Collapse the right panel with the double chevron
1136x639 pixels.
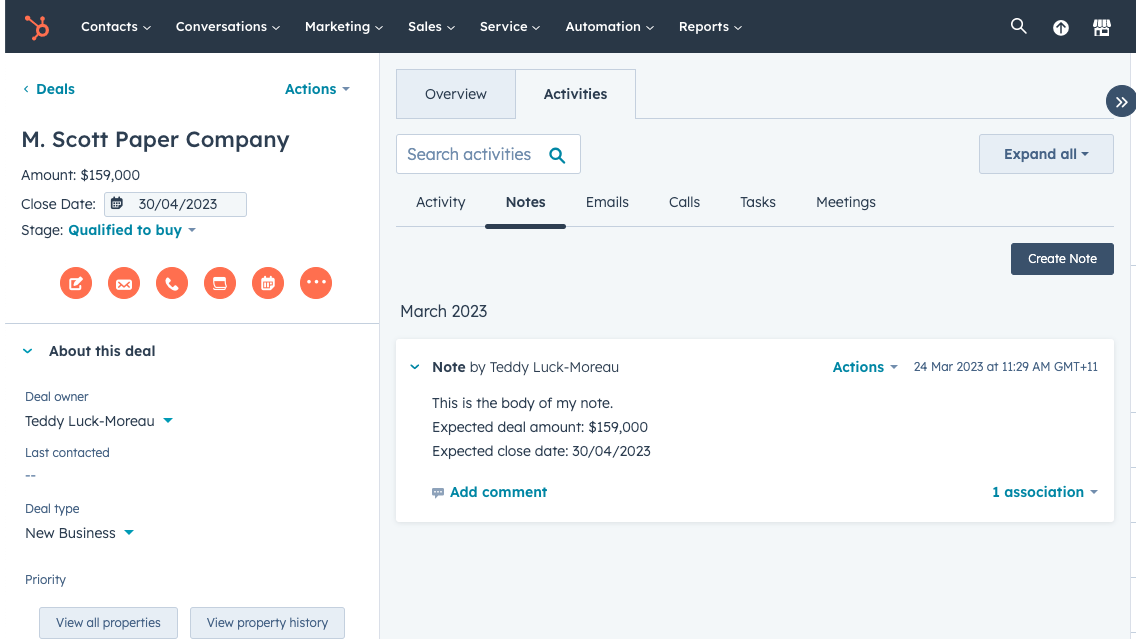1120,101
